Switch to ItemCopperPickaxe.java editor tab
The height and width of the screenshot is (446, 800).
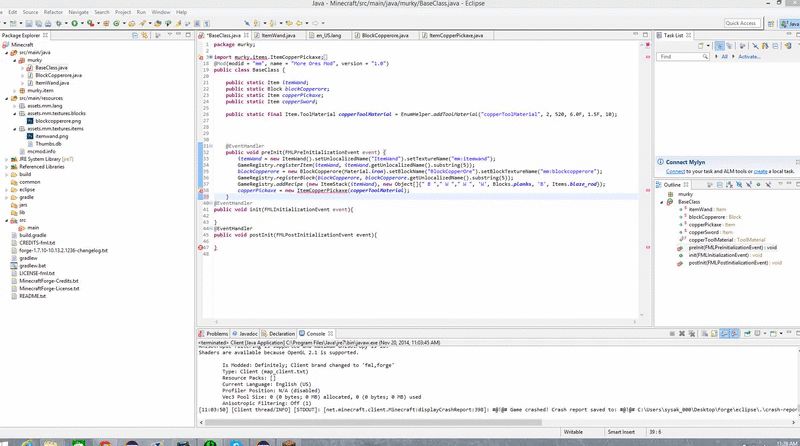pos(456,35)
